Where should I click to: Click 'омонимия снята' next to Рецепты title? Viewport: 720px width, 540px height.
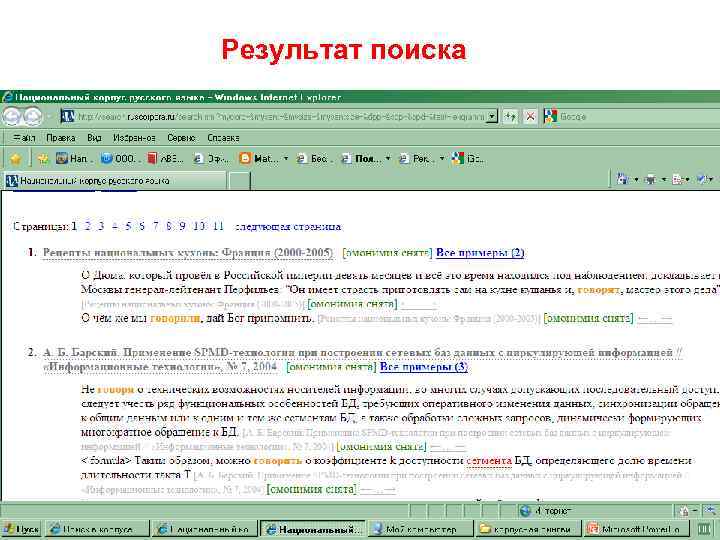point(387,253)
